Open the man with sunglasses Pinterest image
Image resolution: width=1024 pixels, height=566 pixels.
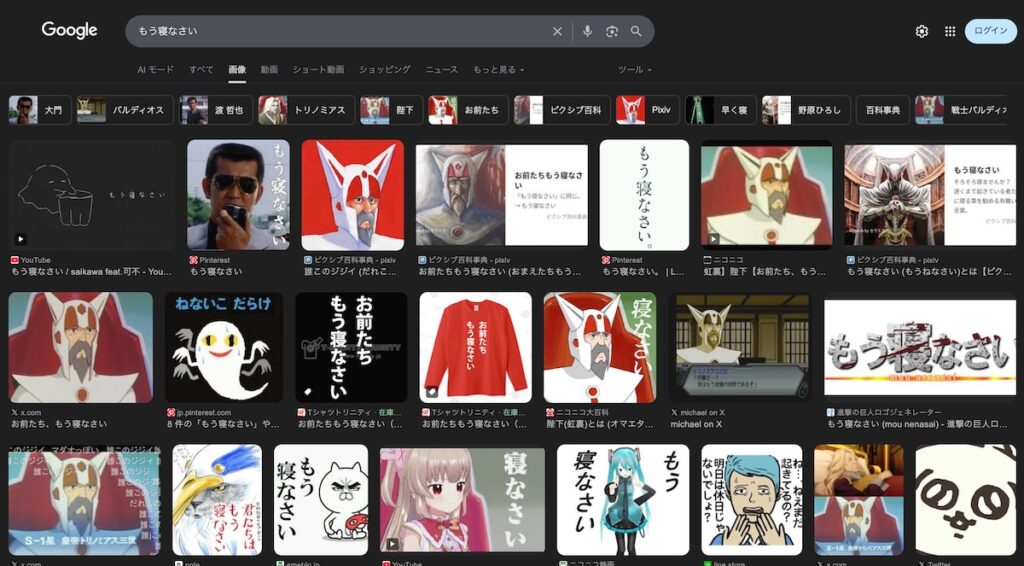pos(238,195)
